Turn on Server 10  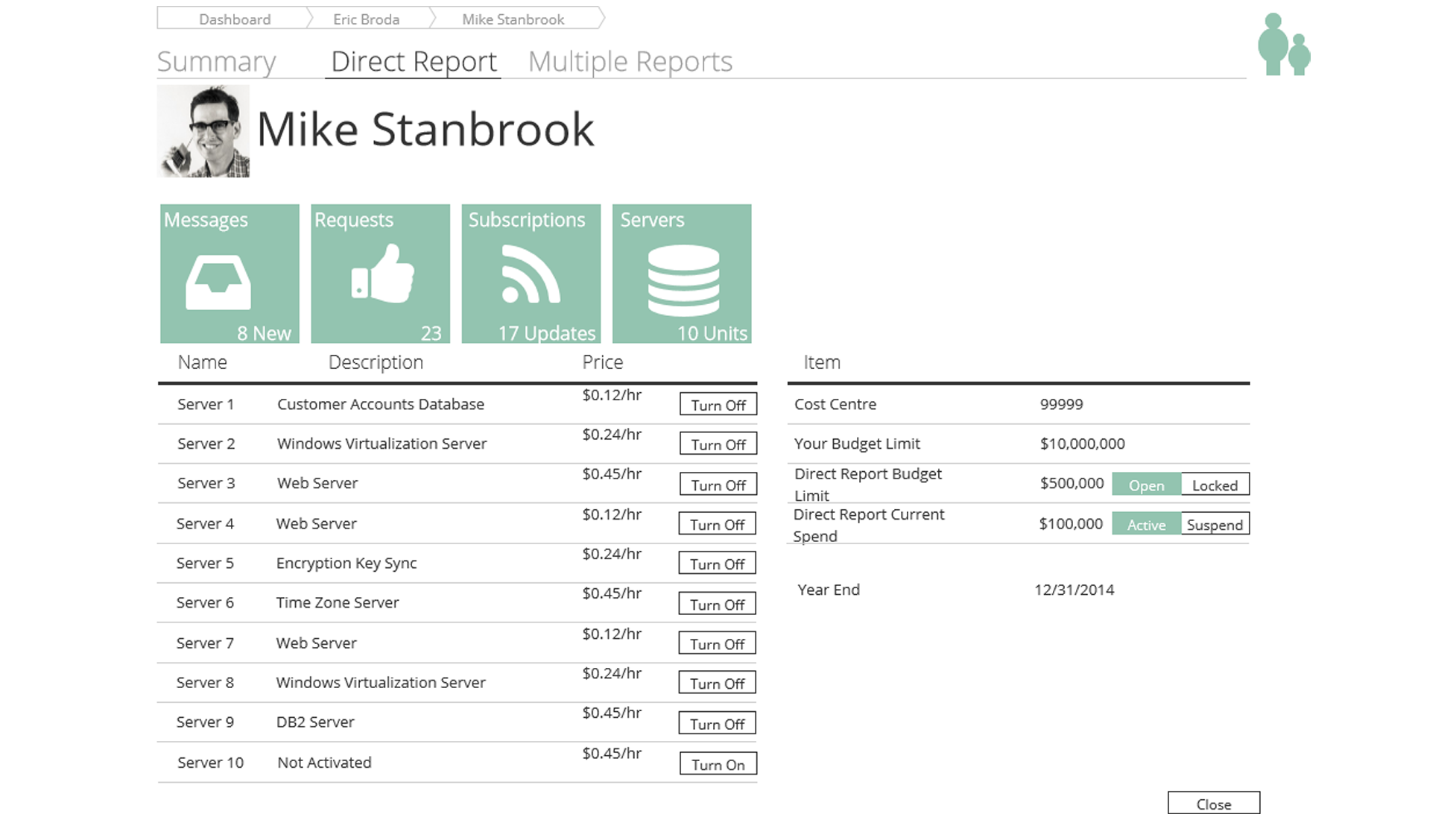pos(718,764)
